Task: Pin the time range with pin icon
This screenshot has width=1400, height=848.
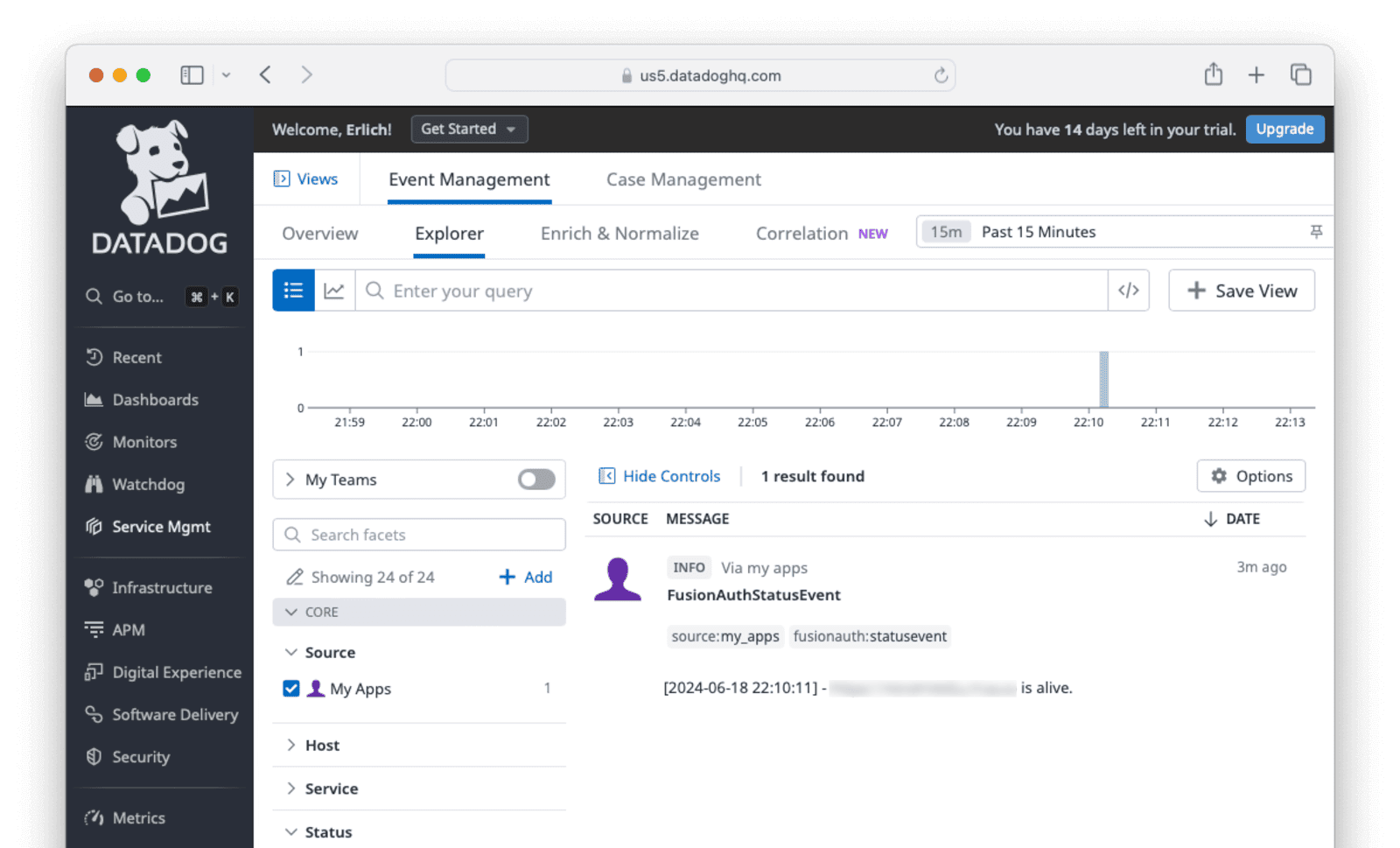Action: pos(1316,232)
